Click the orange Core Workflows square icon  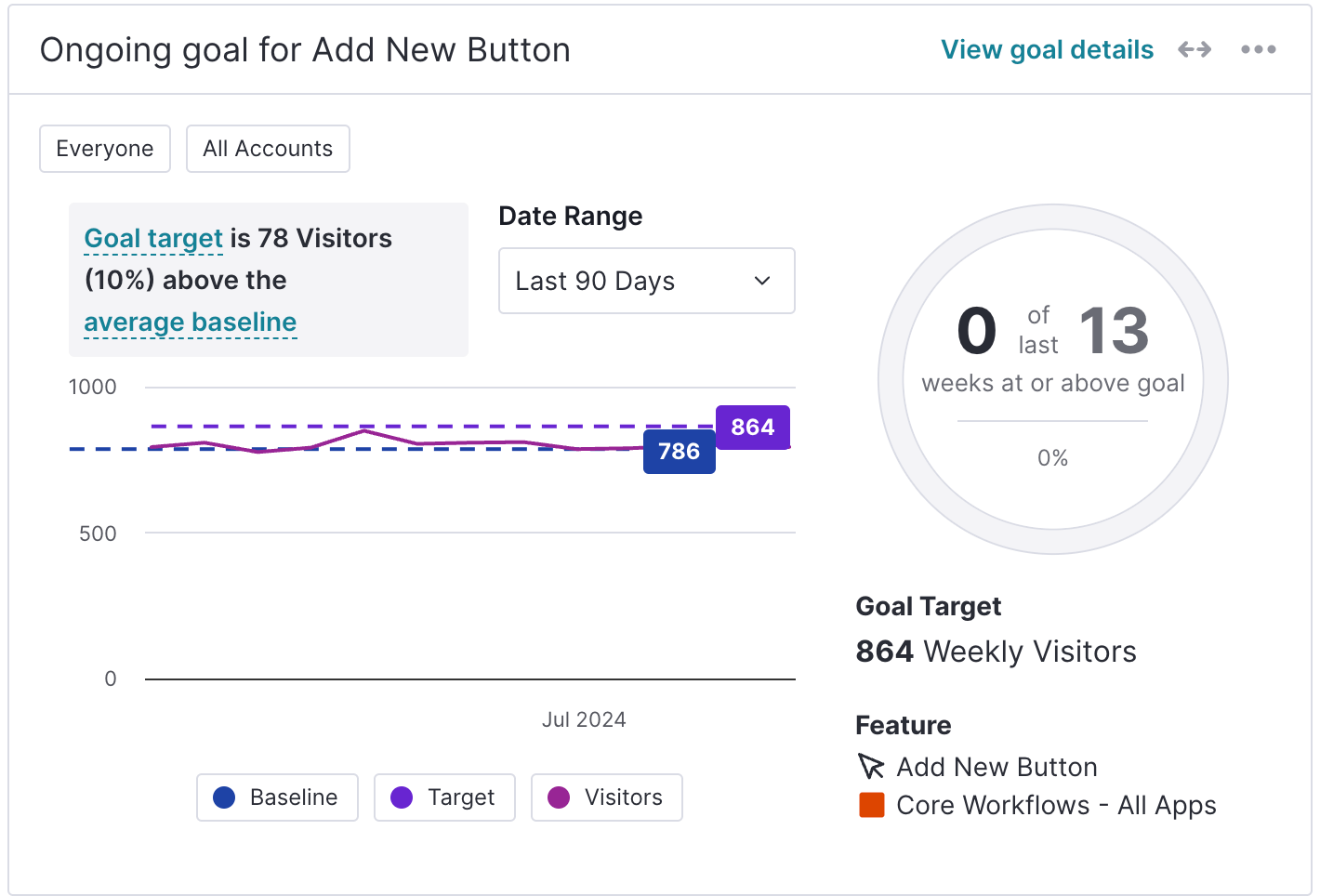pyautogui.click(x=872, y=805)
